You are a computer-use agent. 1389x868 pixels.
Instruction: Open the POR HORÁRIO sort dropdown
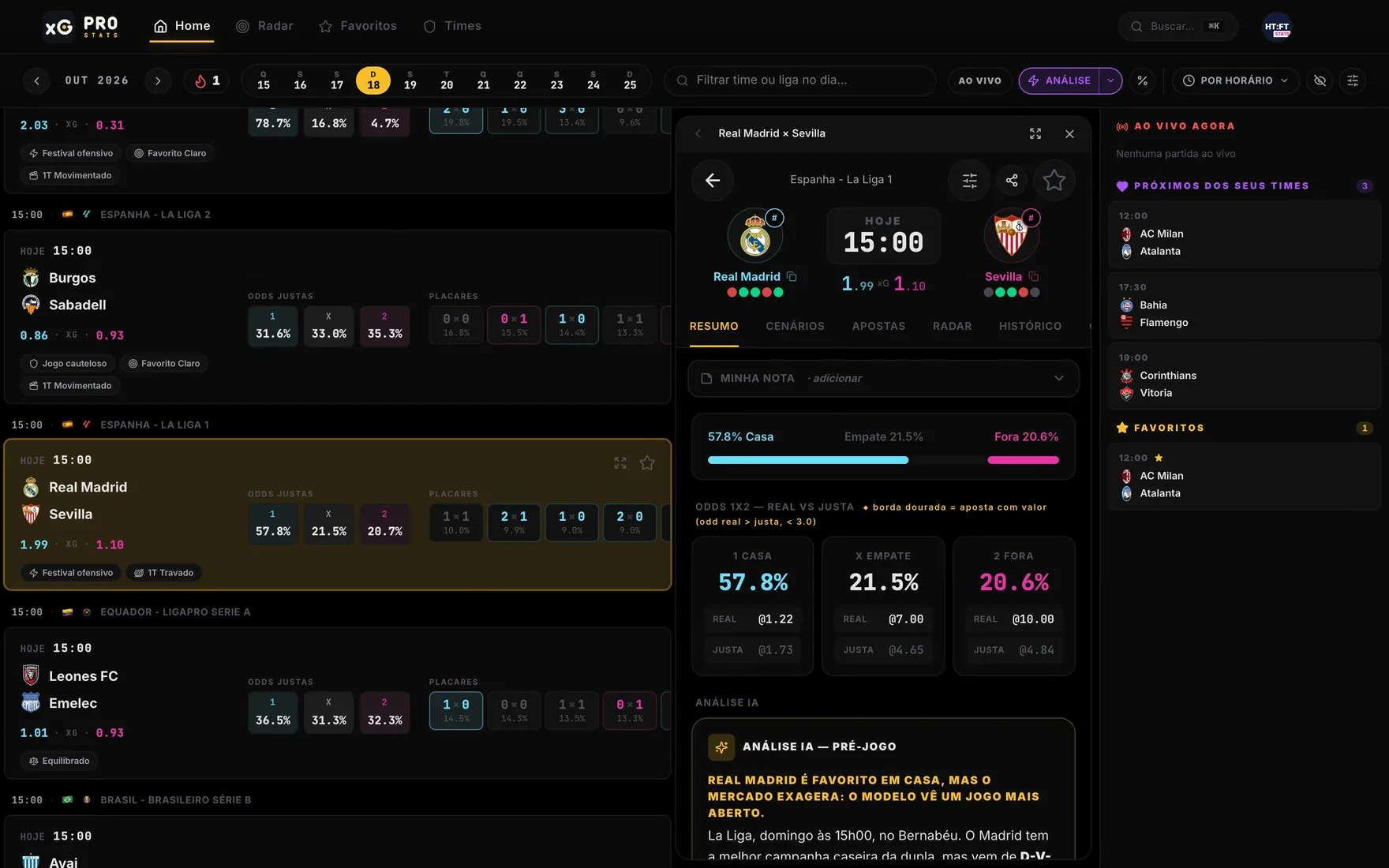pos(1236,80)
